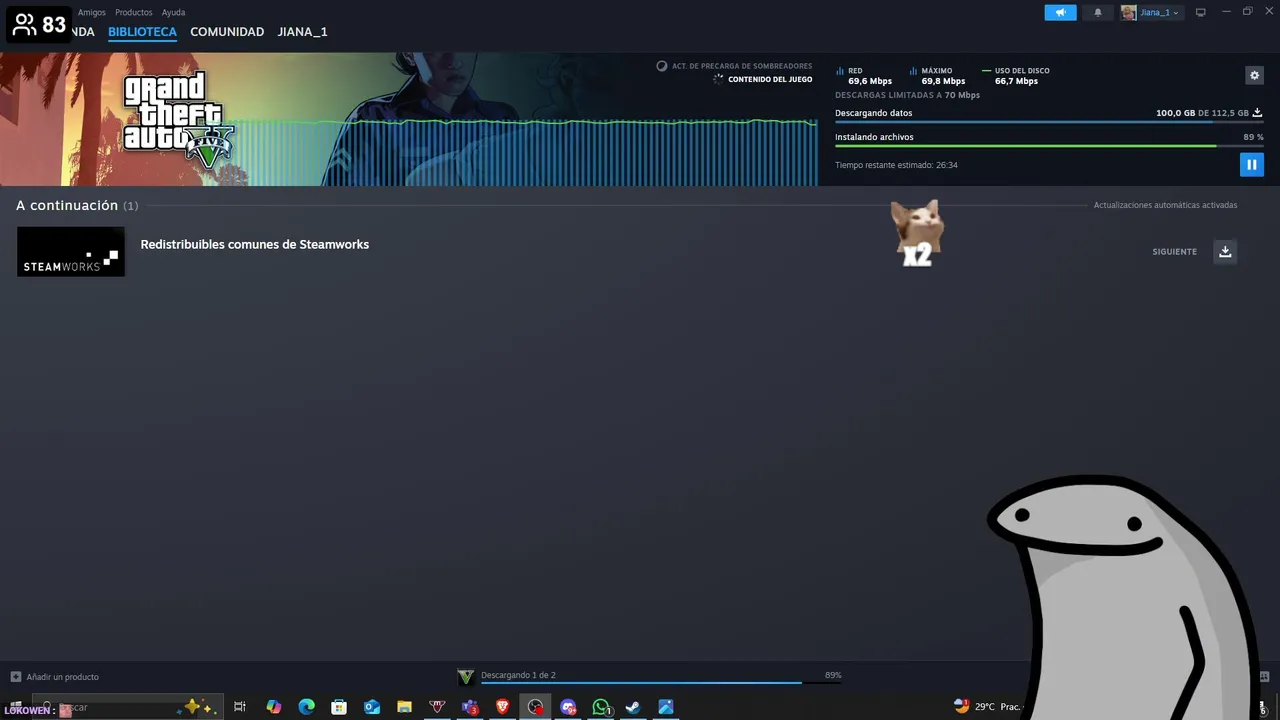Click the announcements megaphone button

pos(1060,12)
